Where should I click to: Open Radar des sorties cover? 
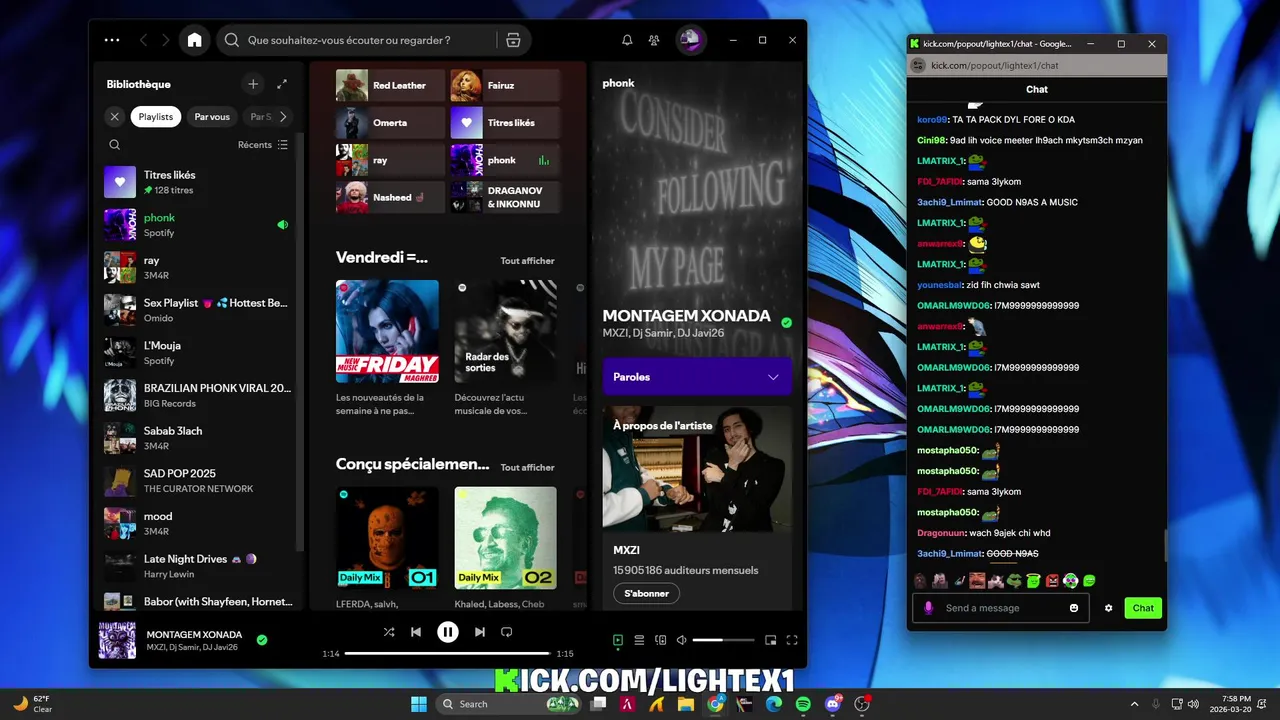[x=506, y=331]
